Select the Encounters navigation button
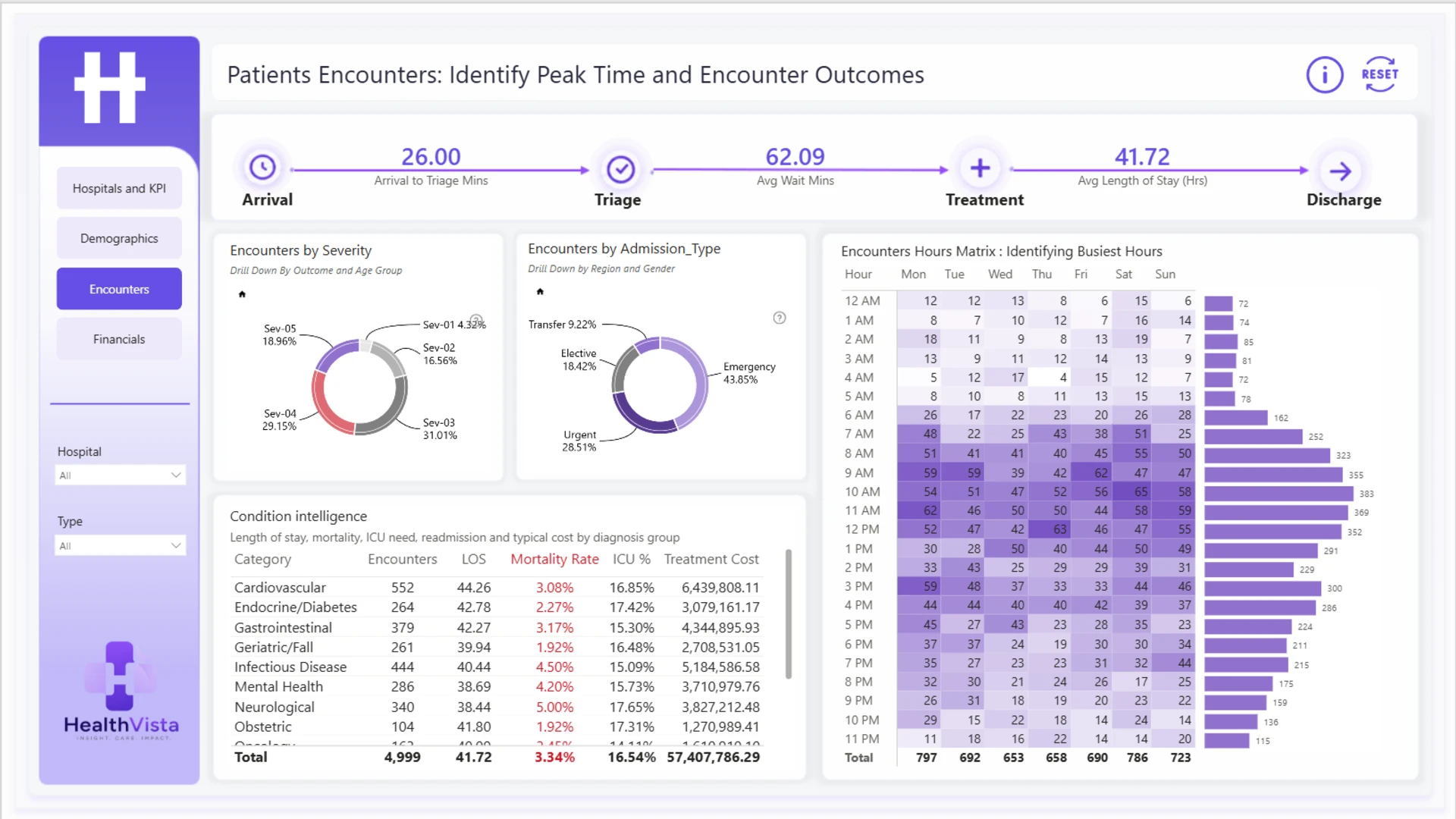This screenshot has height=819, width=1456. (x=119, y=289)
